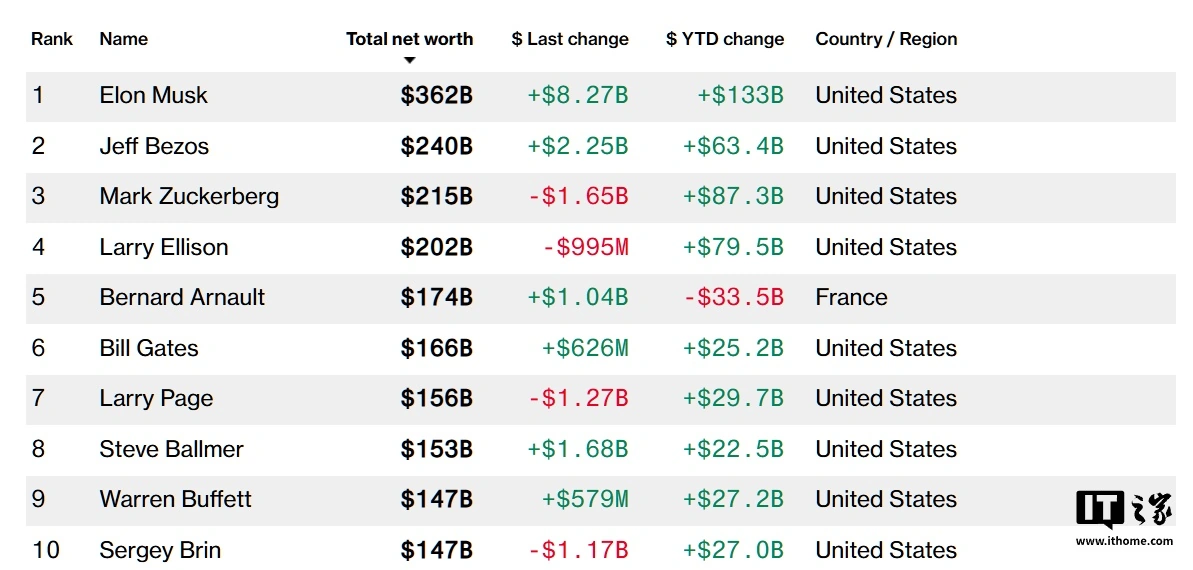Viewport: 1193px width, 570px height.
Task: Open Sergey Brin's profile link
Action: (160, 550)
